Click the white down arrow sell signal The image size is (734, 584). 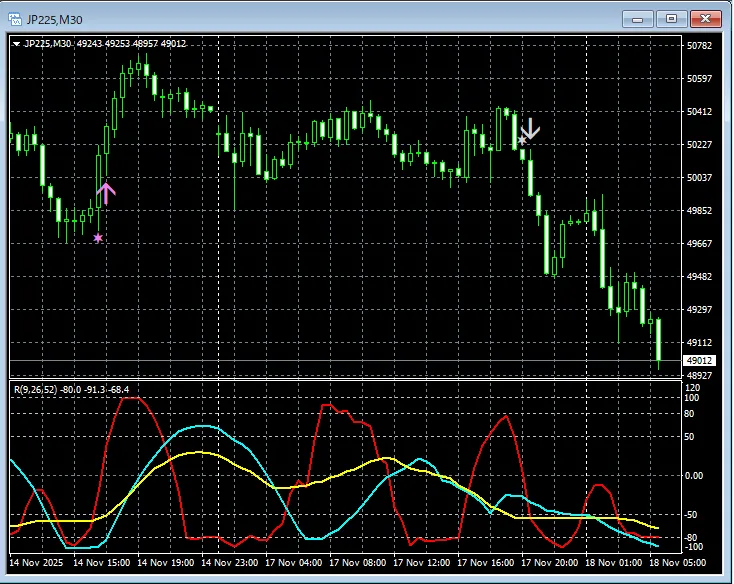531,128
